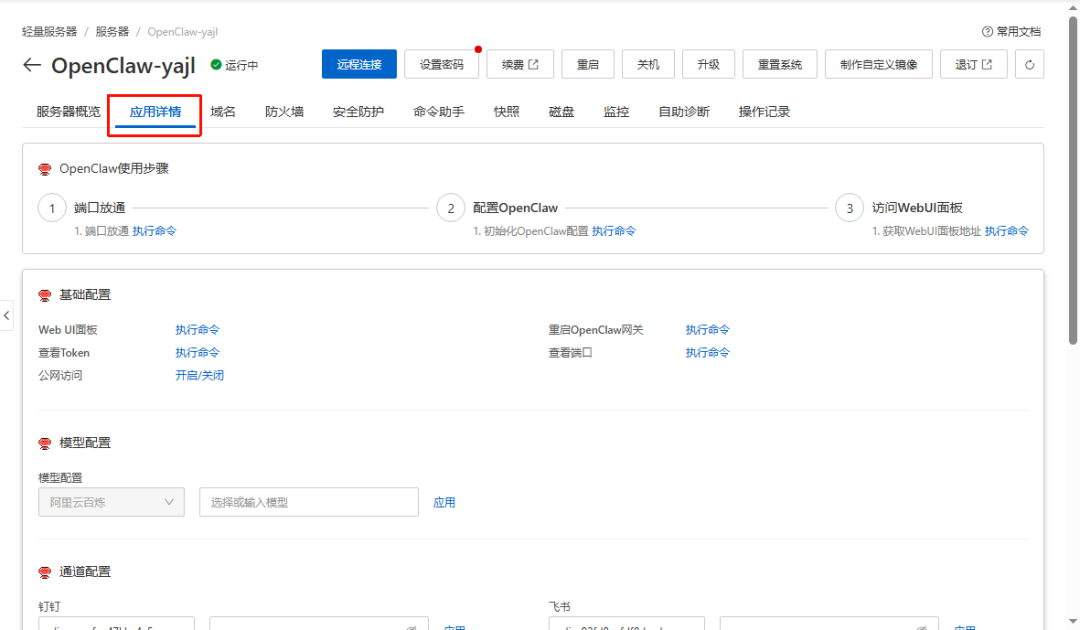The width and height of the screenshot is (1080, 630).
Task: Click the step 2 circle for 配置OpenClaw
Action: [450, 208]
